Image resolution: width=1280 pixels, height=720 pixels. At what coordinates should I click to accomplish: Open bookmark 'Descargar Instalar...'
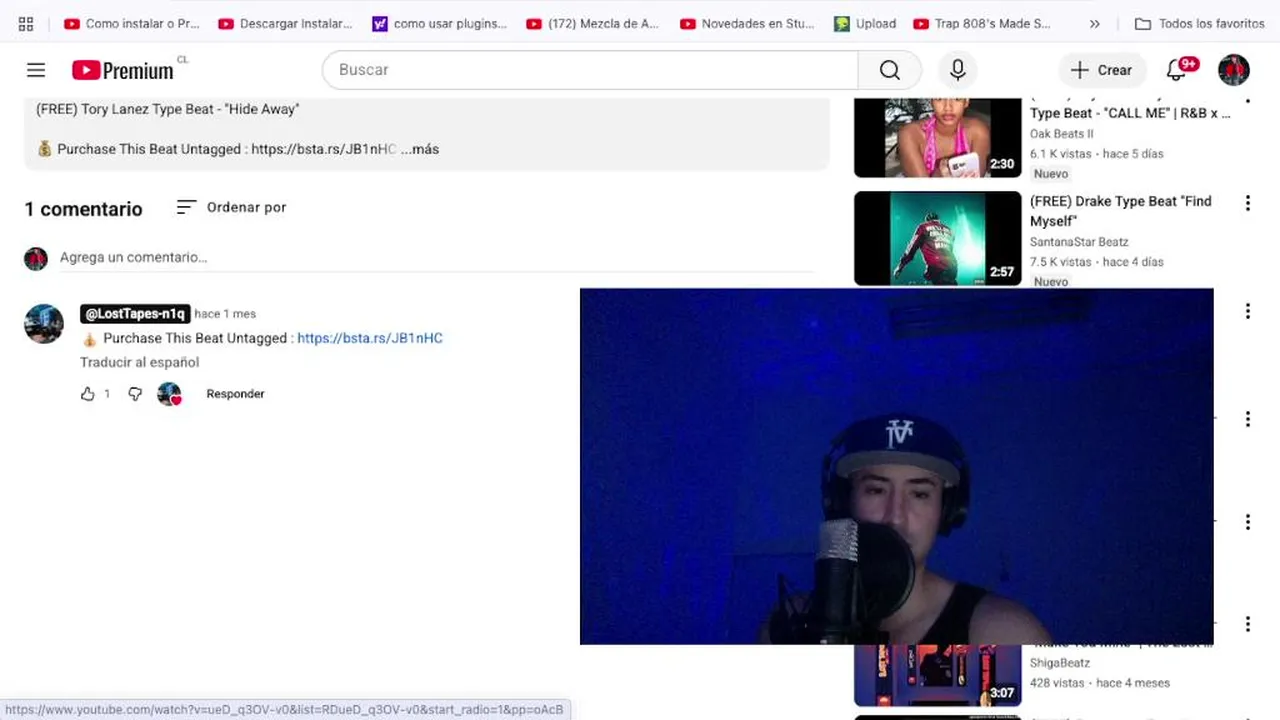(x=285, y=23)
